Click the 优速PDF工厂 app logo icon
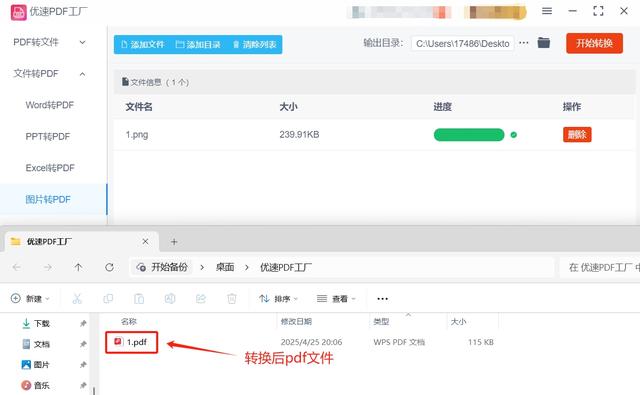 (18, 12)
